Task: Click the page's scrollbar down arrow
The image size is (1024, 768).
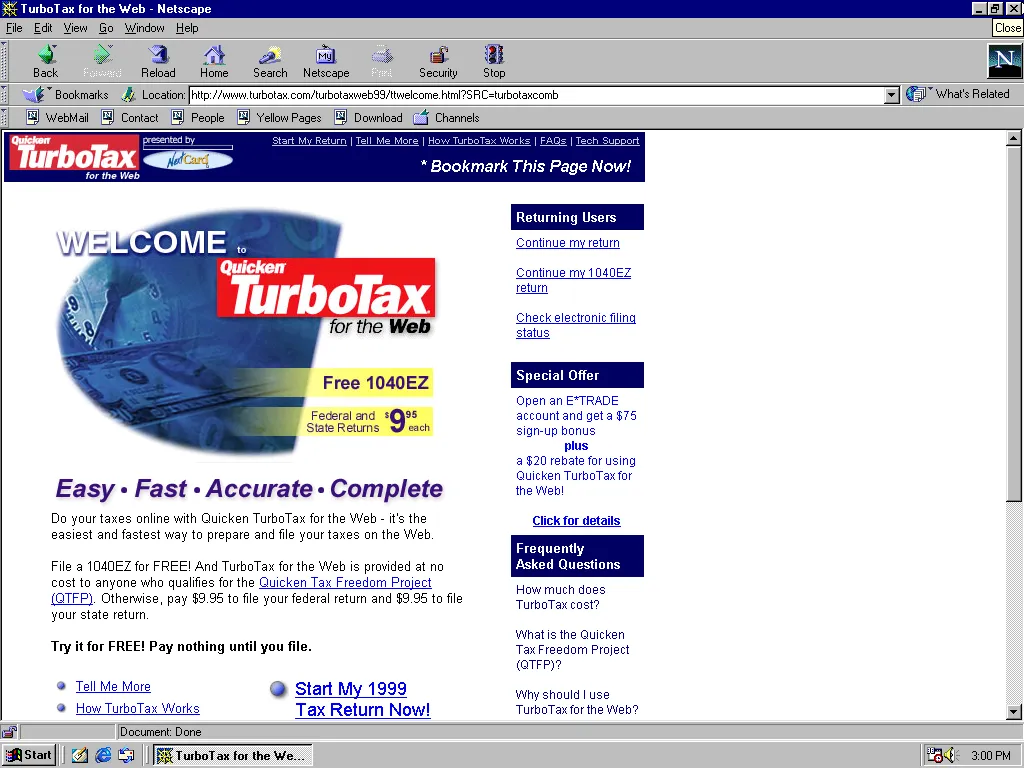Action: (x=1014, y=712)
